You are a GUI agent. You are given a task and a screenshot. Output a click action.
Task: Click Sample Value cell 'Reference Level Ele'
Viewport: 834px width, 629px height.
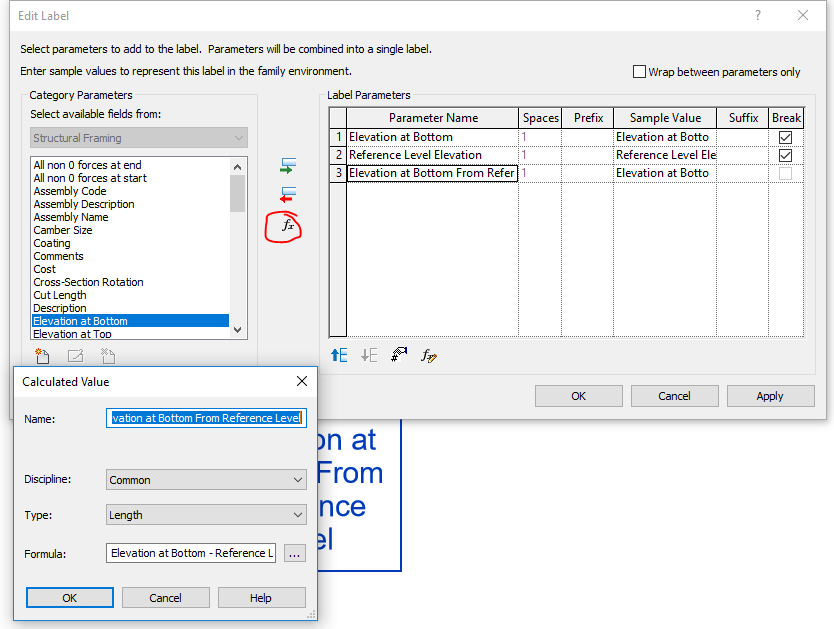[x=665, y=155]
